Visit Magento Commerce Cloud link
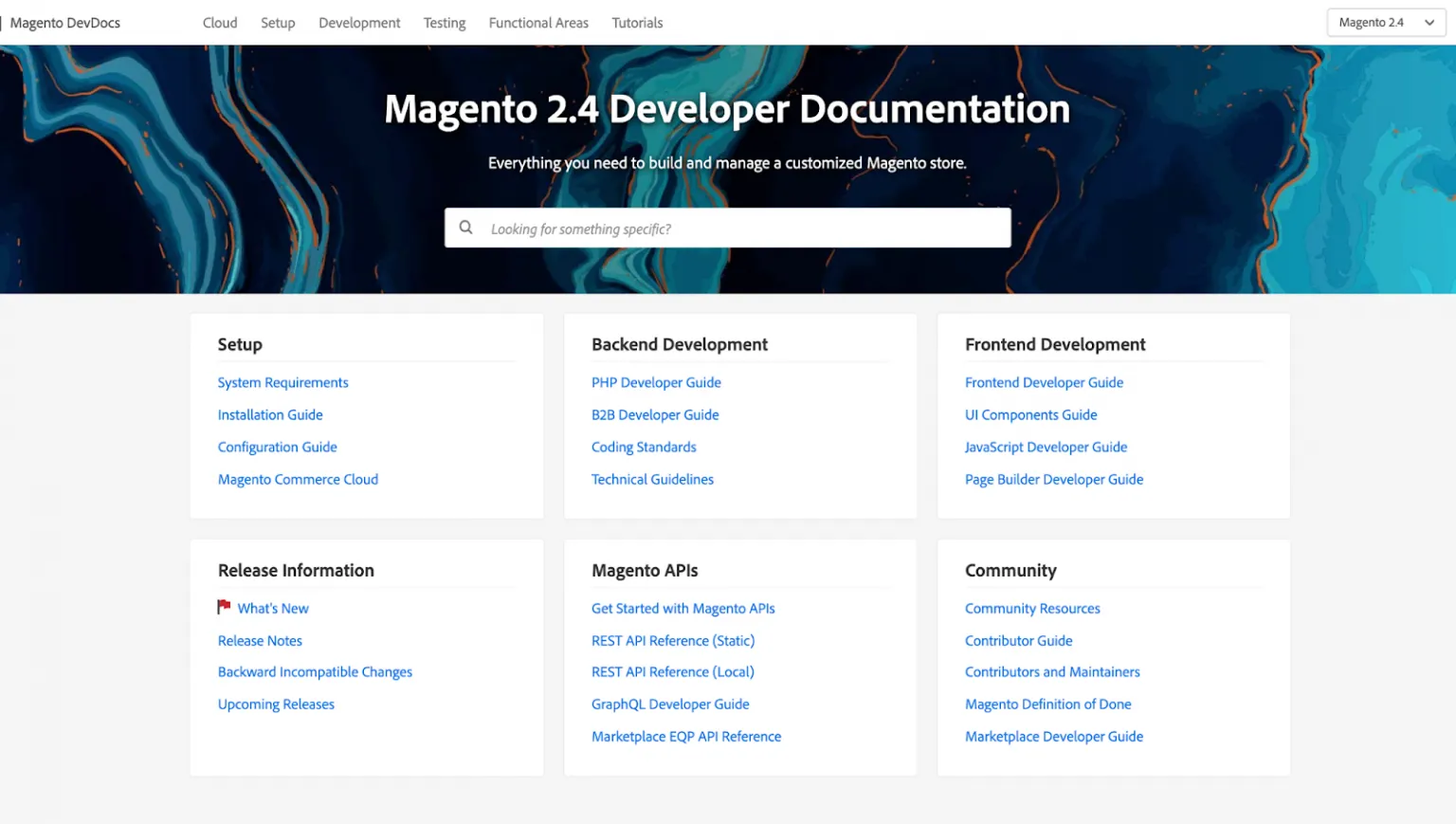This screenshot has width=1456, height=824. [298, 479]
